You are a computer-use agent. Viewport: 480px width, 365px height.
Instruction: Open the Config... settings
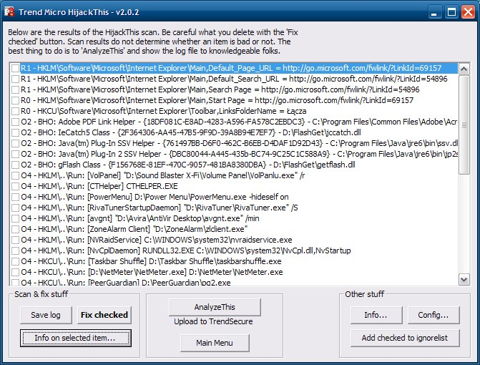(433, 315)
